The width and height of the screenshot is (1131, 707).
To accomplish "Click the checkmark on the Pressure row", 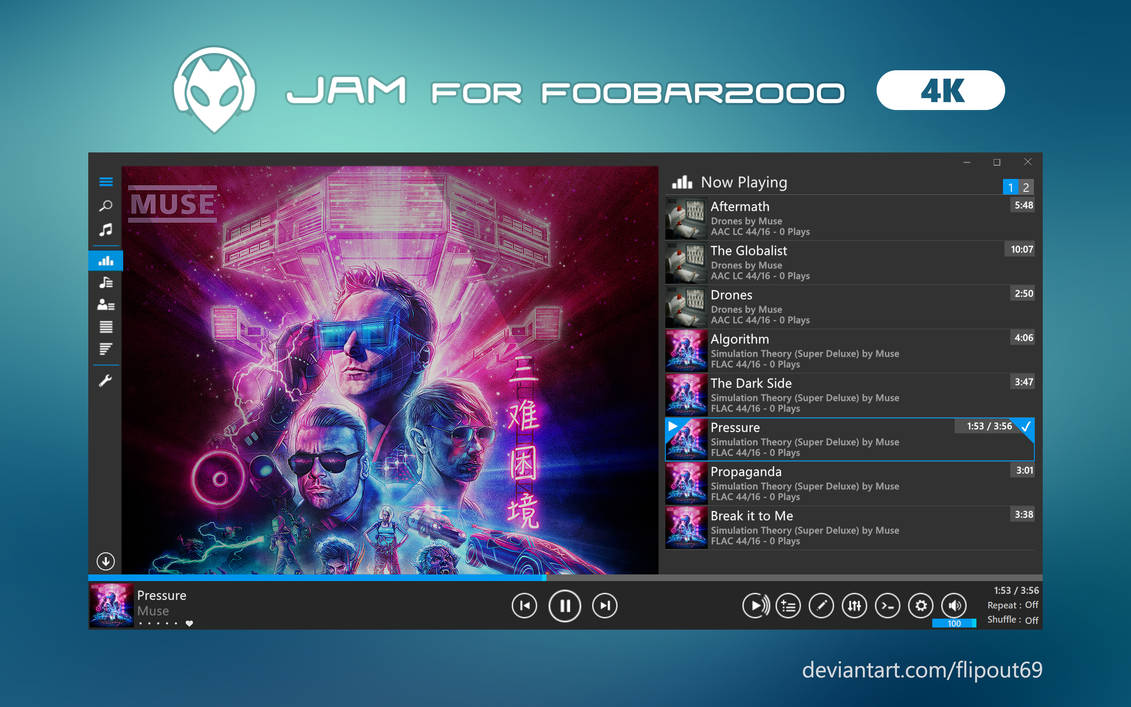I will coord(1026,426).
